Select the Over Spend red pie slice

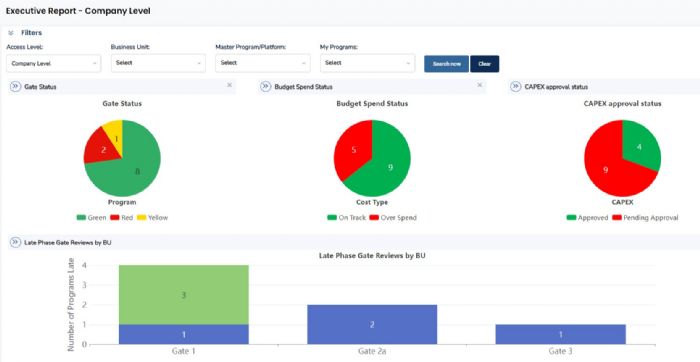(x=353, y=150)
